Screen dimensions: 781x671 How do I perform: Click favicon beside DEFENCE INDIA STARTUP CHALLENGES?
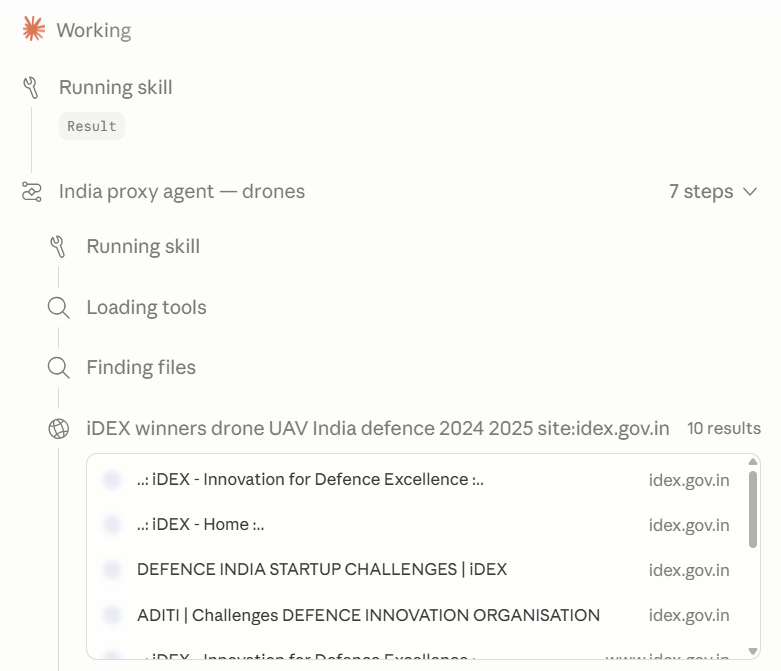click(112, 569)
